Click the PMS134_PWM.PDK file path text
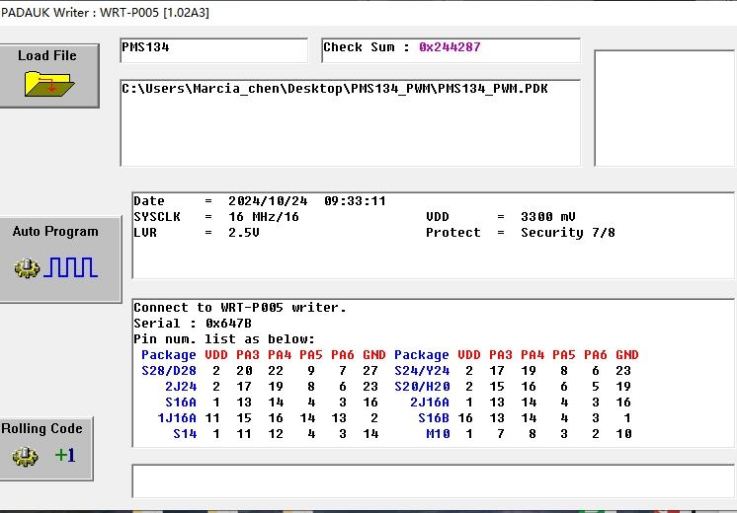 pos(335,89)
